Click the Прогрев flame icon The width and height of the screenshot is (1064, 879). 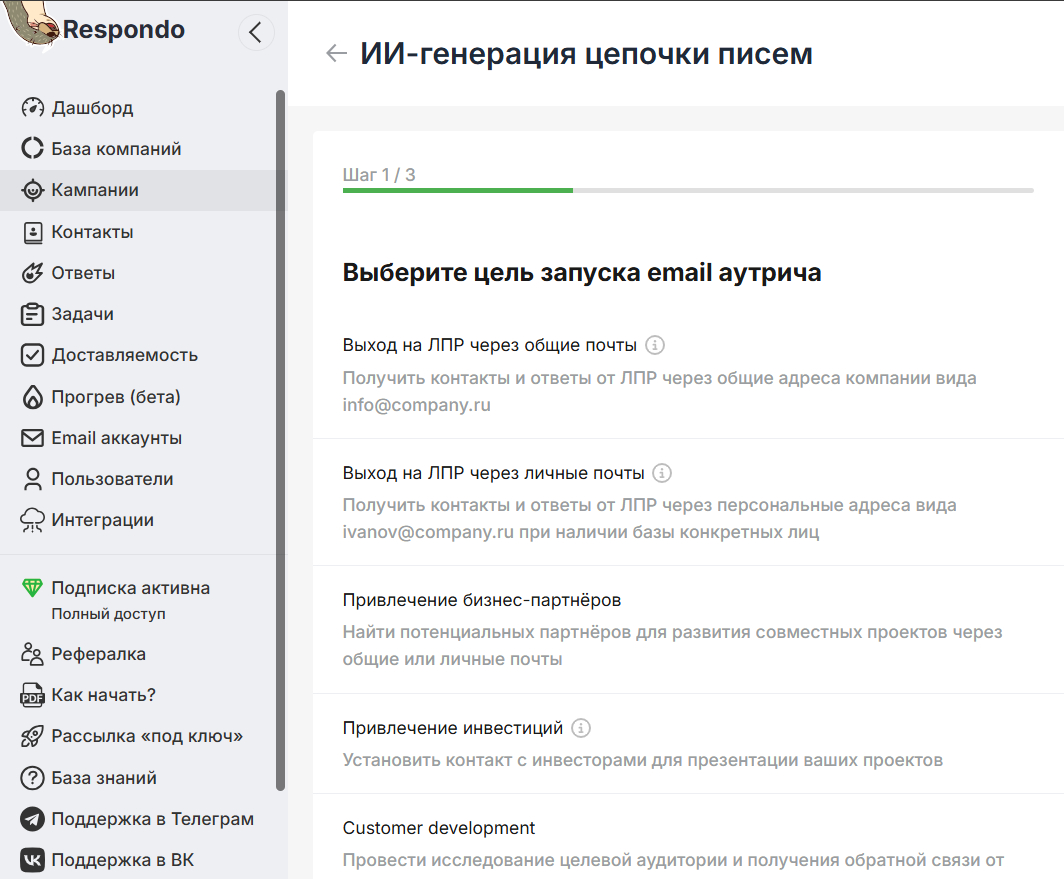pos(32,397)
